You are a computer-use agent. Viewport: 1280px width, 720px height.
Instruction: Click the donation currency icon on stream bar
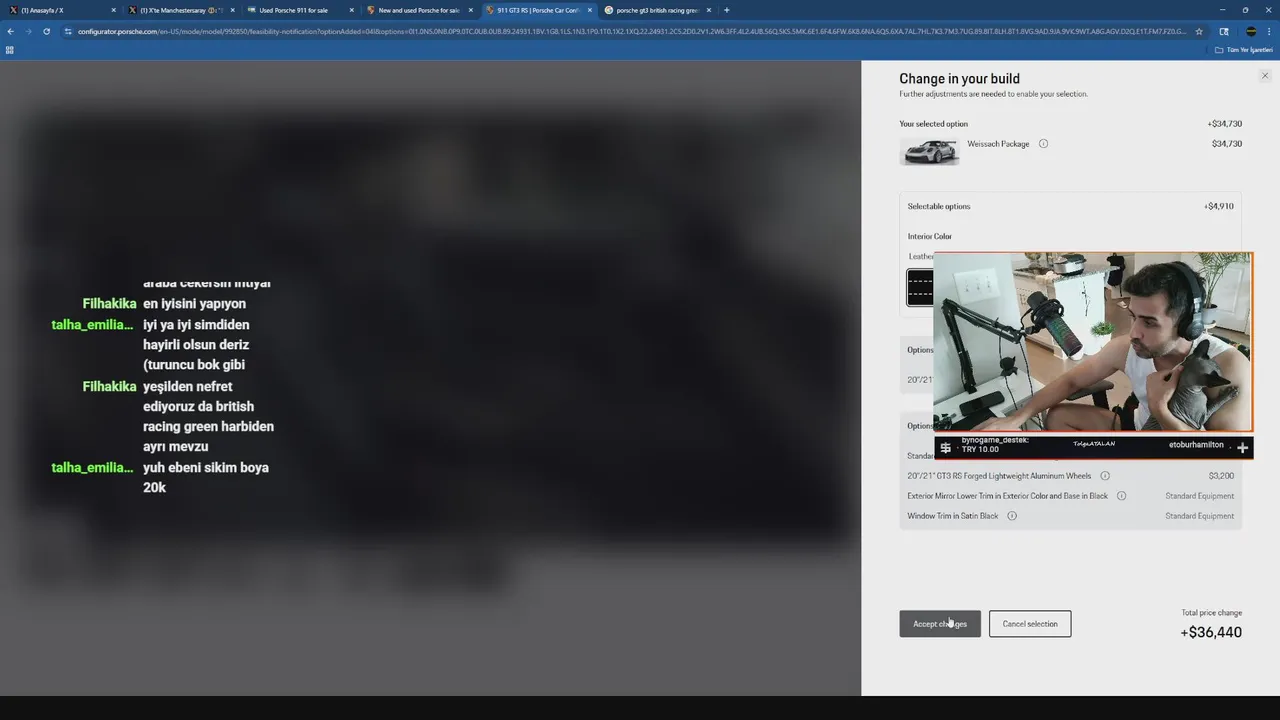pos(946,448)
